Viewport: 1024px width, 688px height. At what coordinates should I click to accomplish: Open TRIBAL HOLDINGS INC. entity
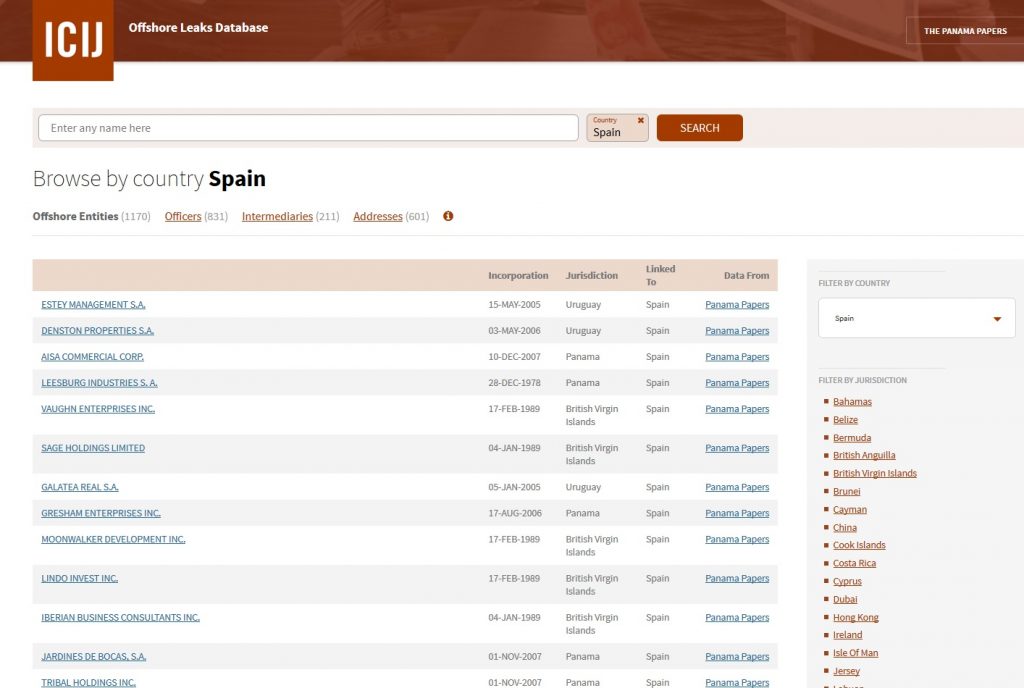point(88,682)
